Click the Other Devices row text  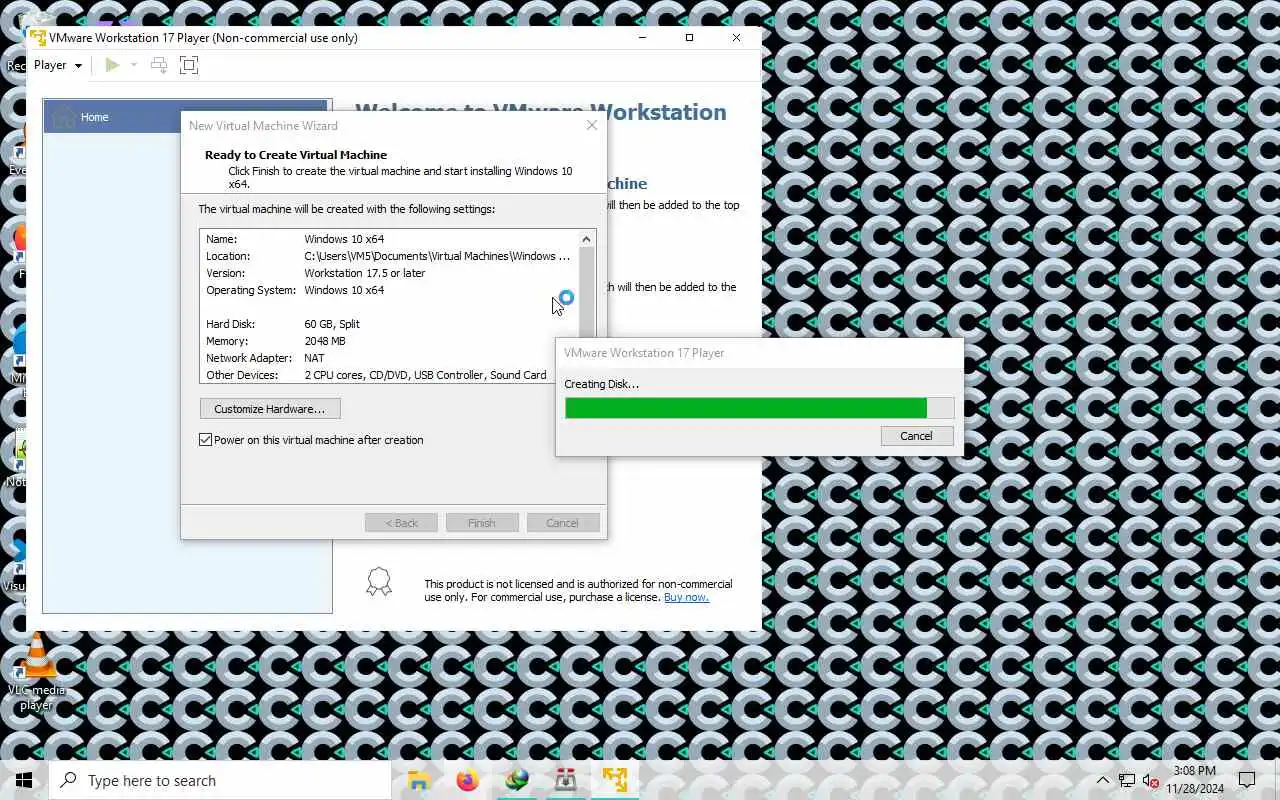click(376, 375)
